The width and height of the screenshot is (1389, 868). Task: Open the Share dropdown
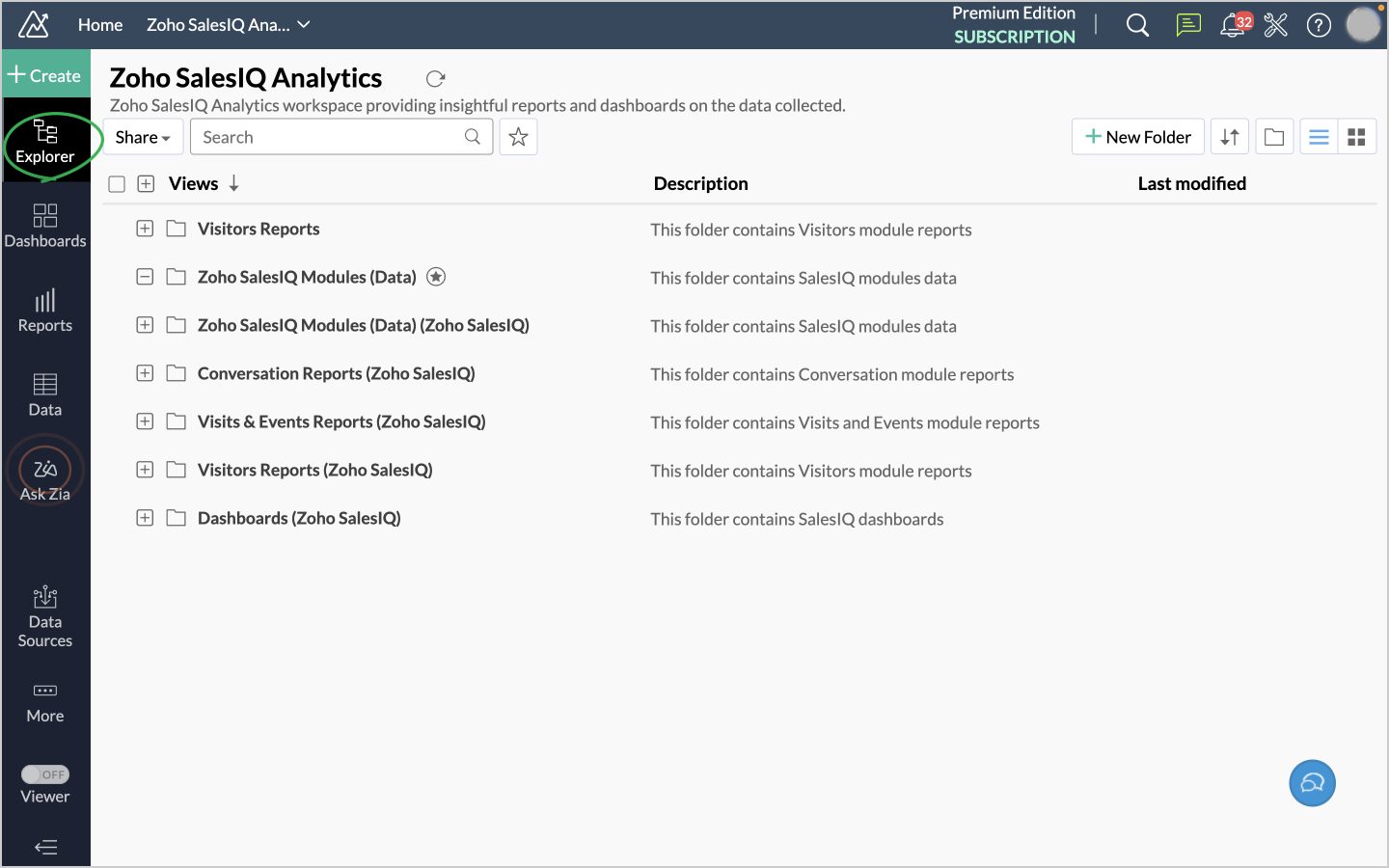tap(143, 137)
